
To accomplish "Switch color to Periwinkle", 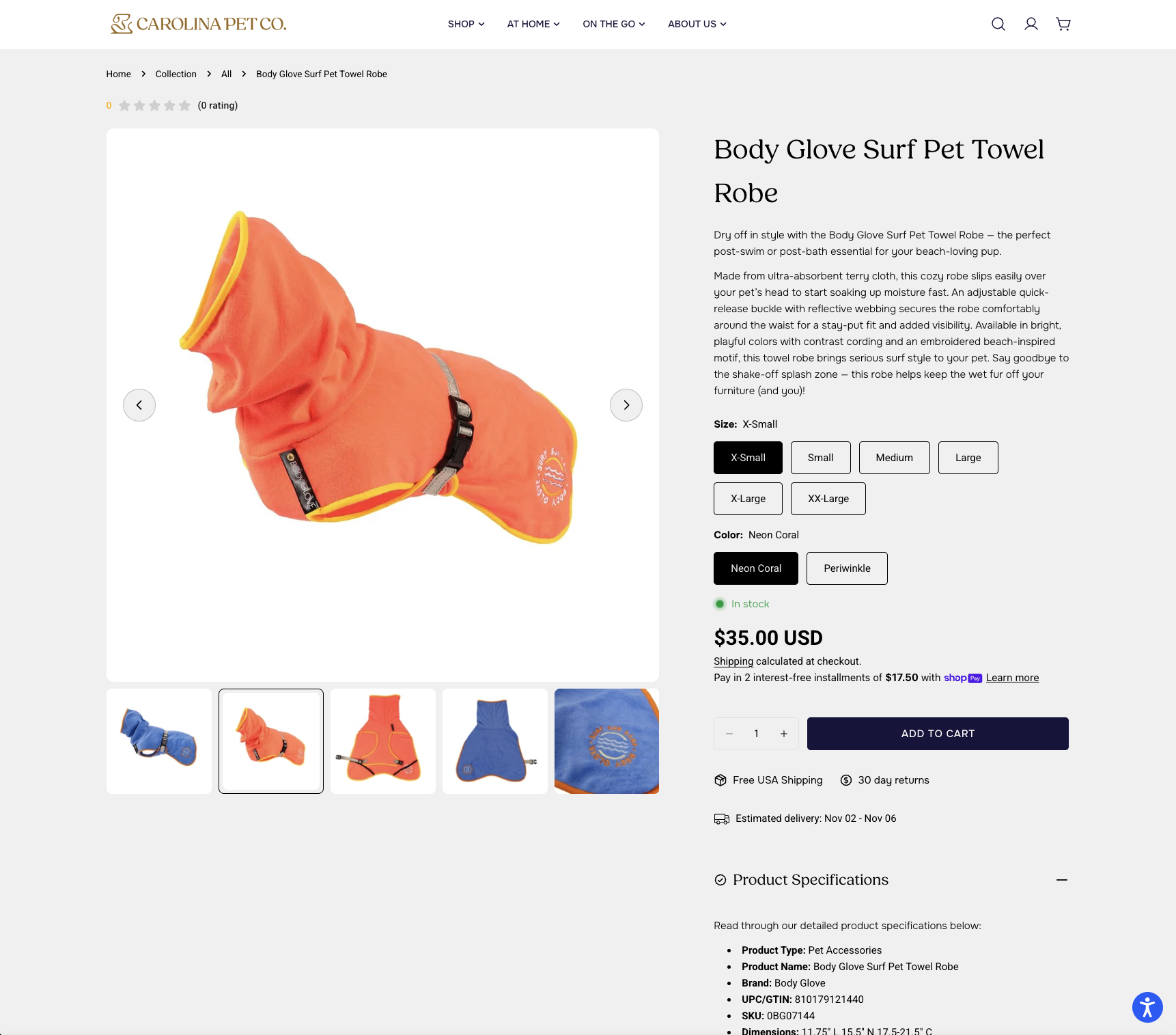I will click(847, 568).
